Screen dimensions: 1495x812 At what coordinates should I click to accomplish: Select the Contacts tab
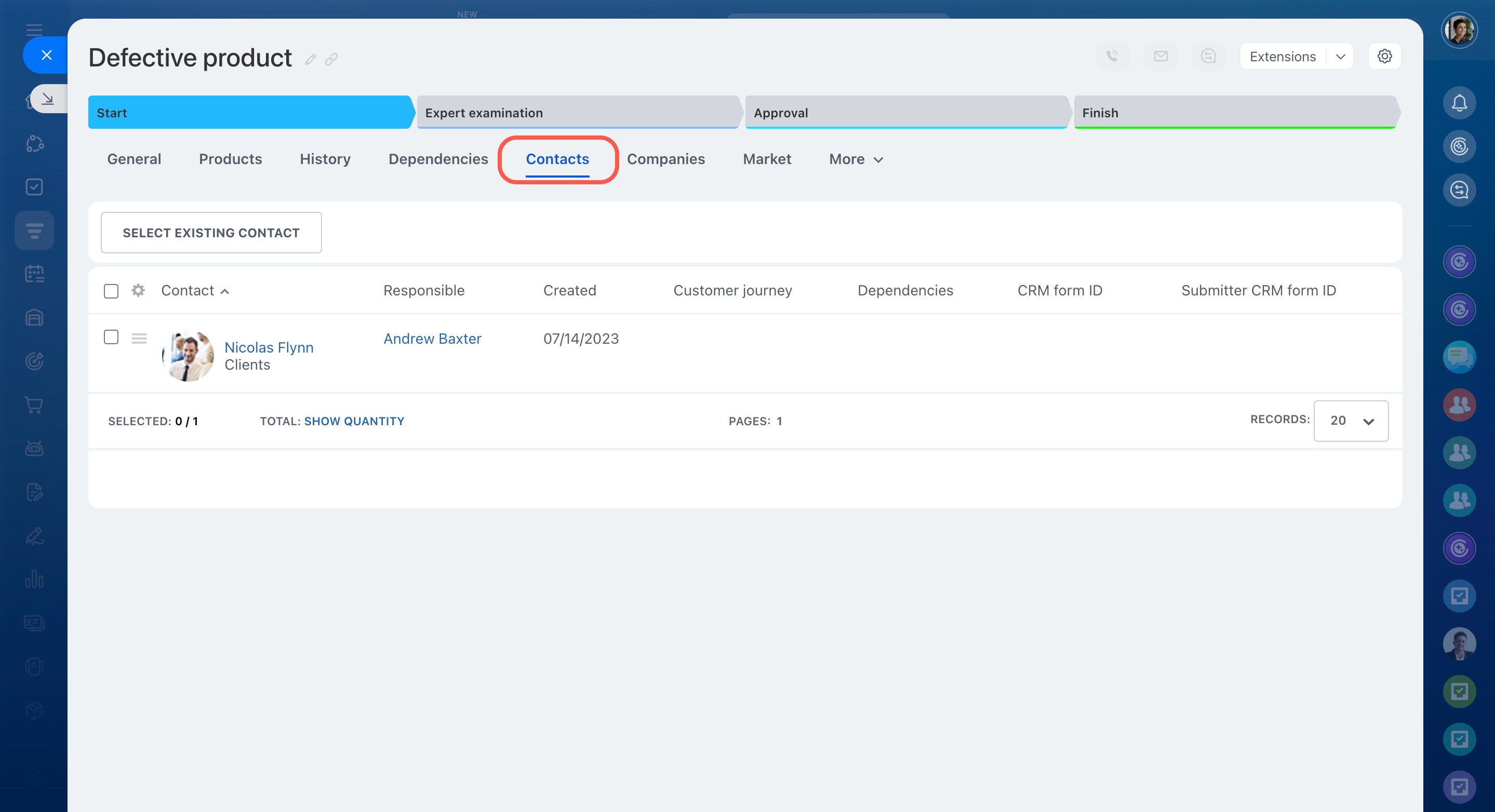pyautogui.click(x=557, y=159)
